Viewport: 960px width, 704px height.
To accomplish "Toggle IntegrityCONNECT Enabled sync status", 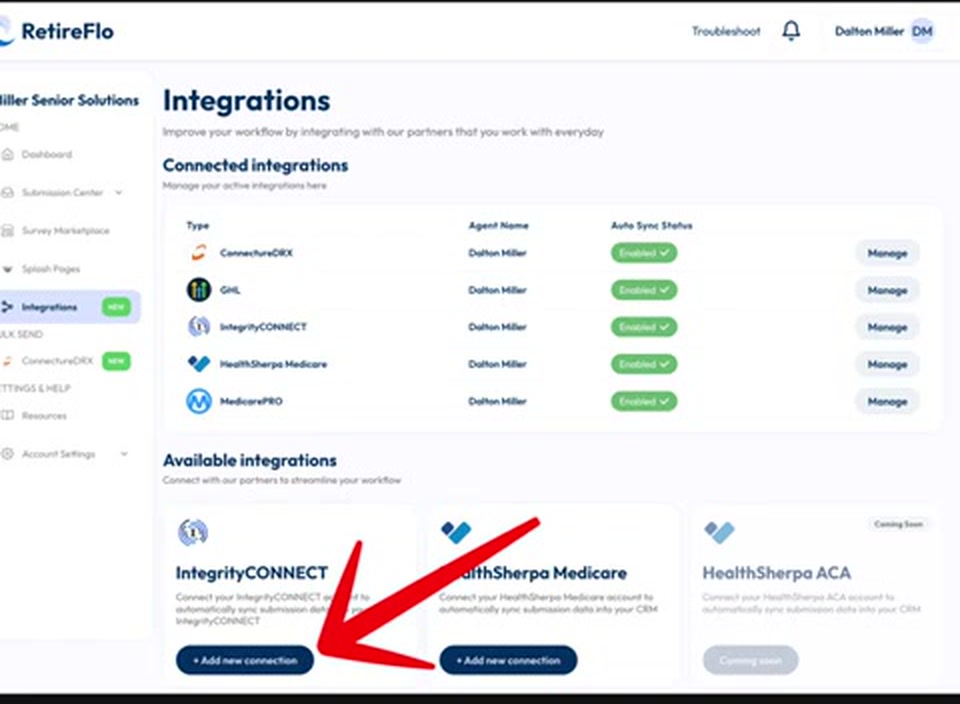I will pos(643,327).
